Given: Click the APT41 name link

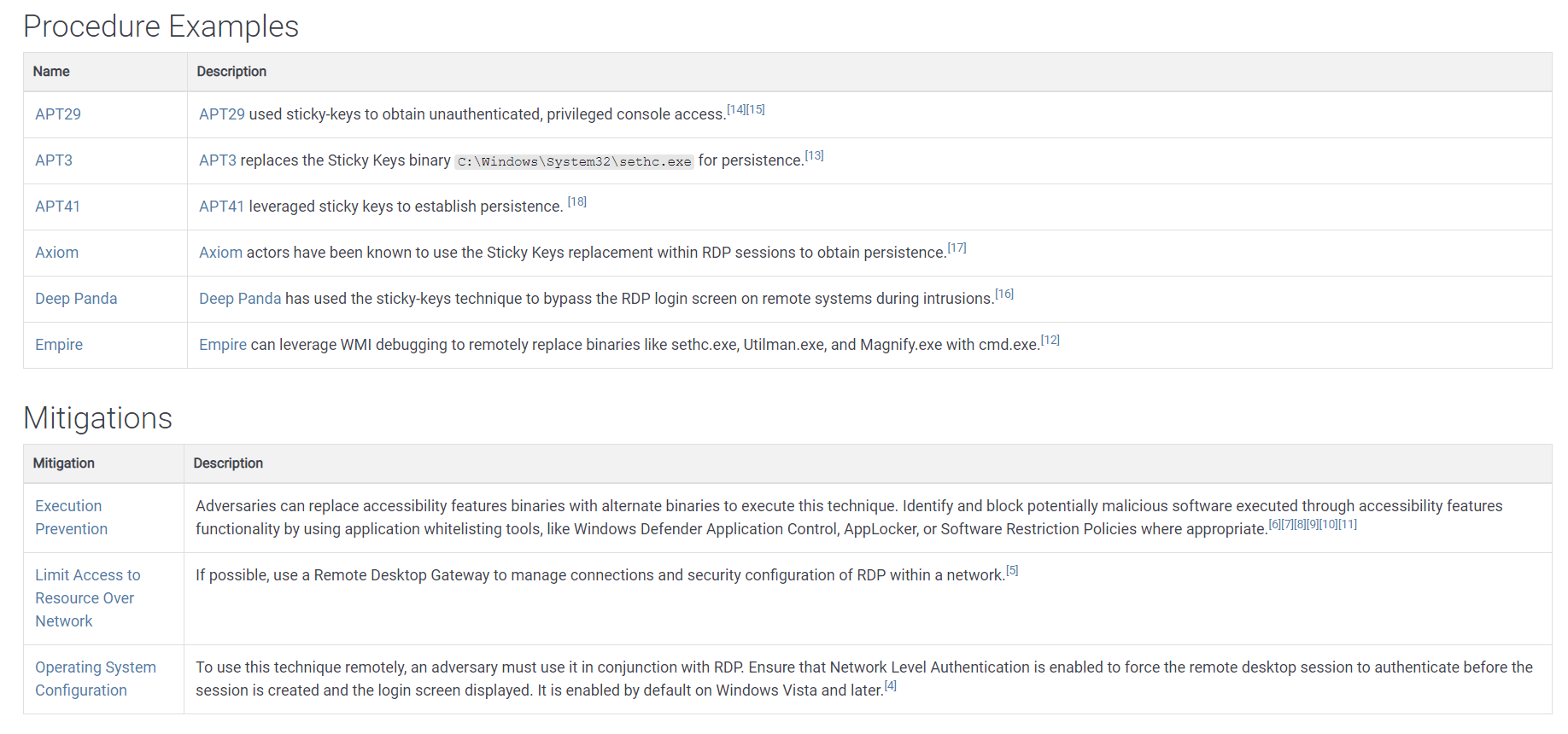Looking at the screenshot, I should tap(57, 207).
